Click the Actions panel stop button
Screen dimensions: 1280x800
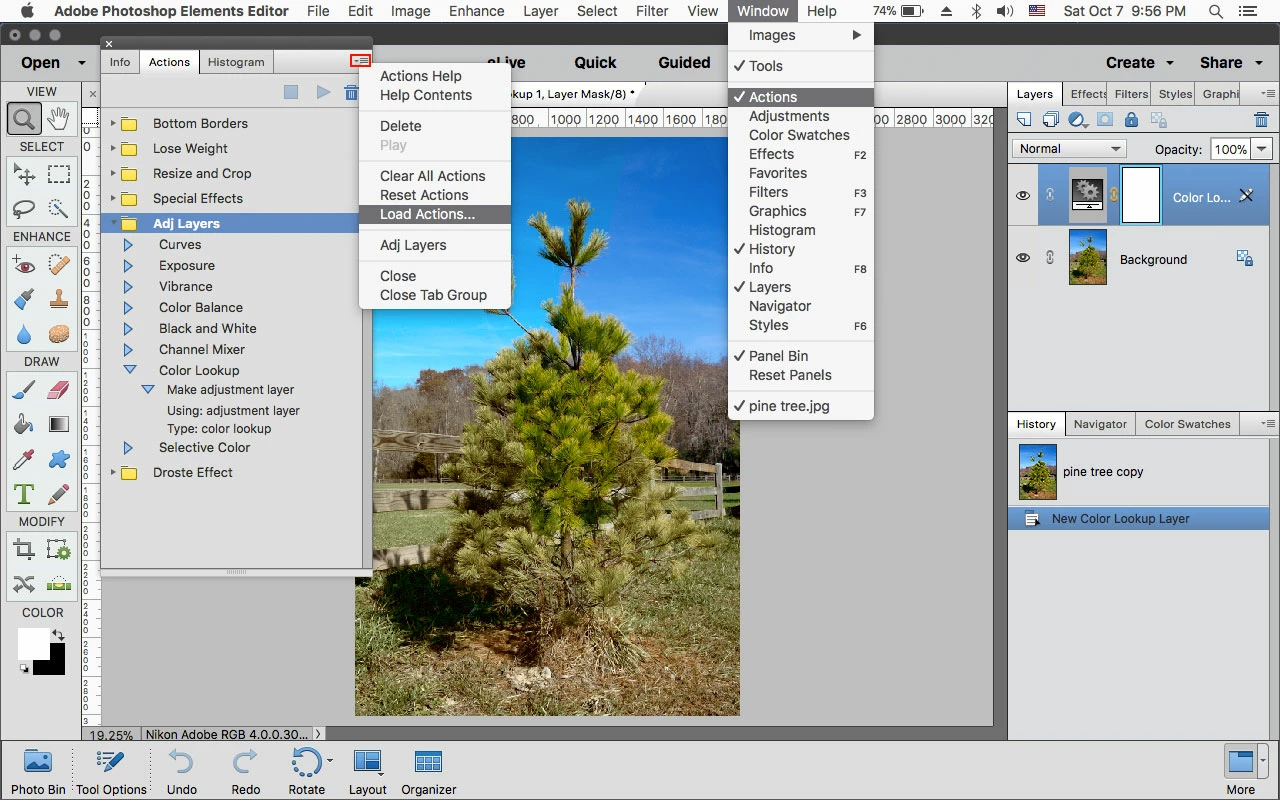291,92
